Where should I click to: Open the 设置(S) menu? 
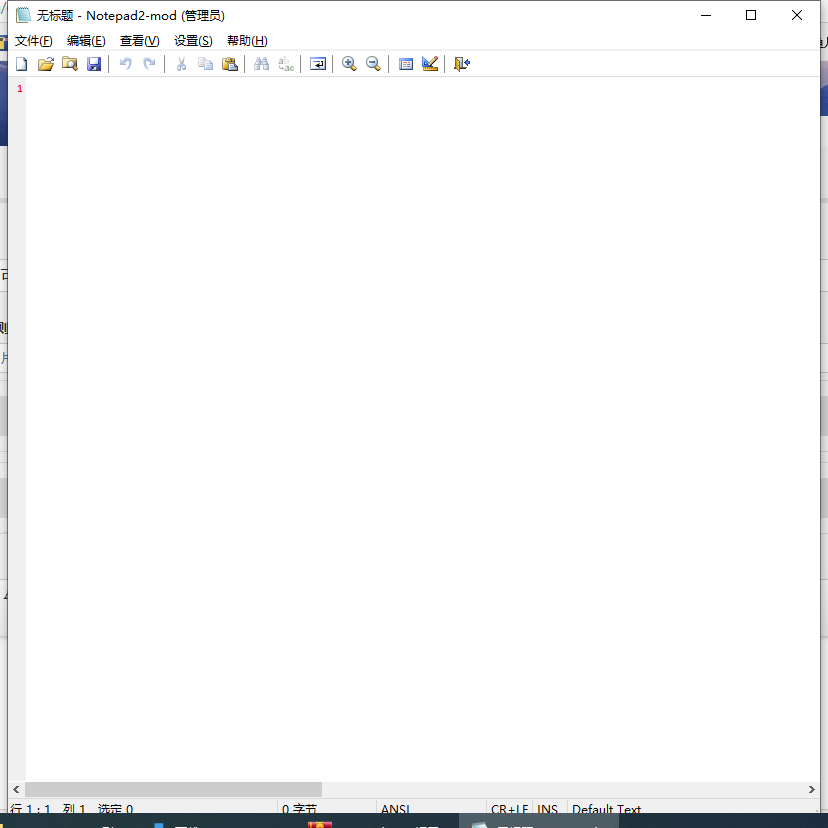(192, 41)
